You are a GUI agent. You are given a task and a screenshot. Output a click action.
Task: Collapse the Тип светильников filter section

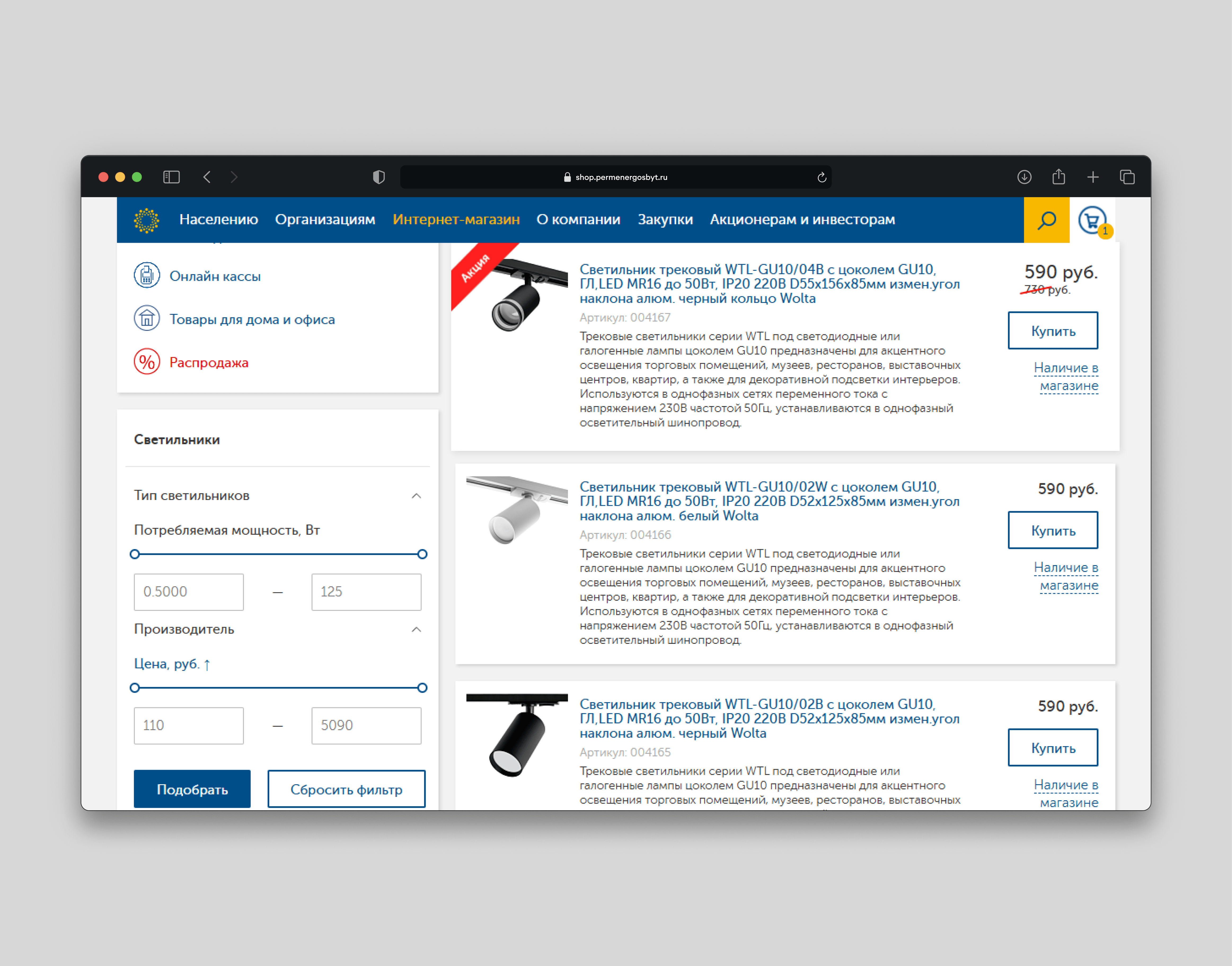[416, 496]
